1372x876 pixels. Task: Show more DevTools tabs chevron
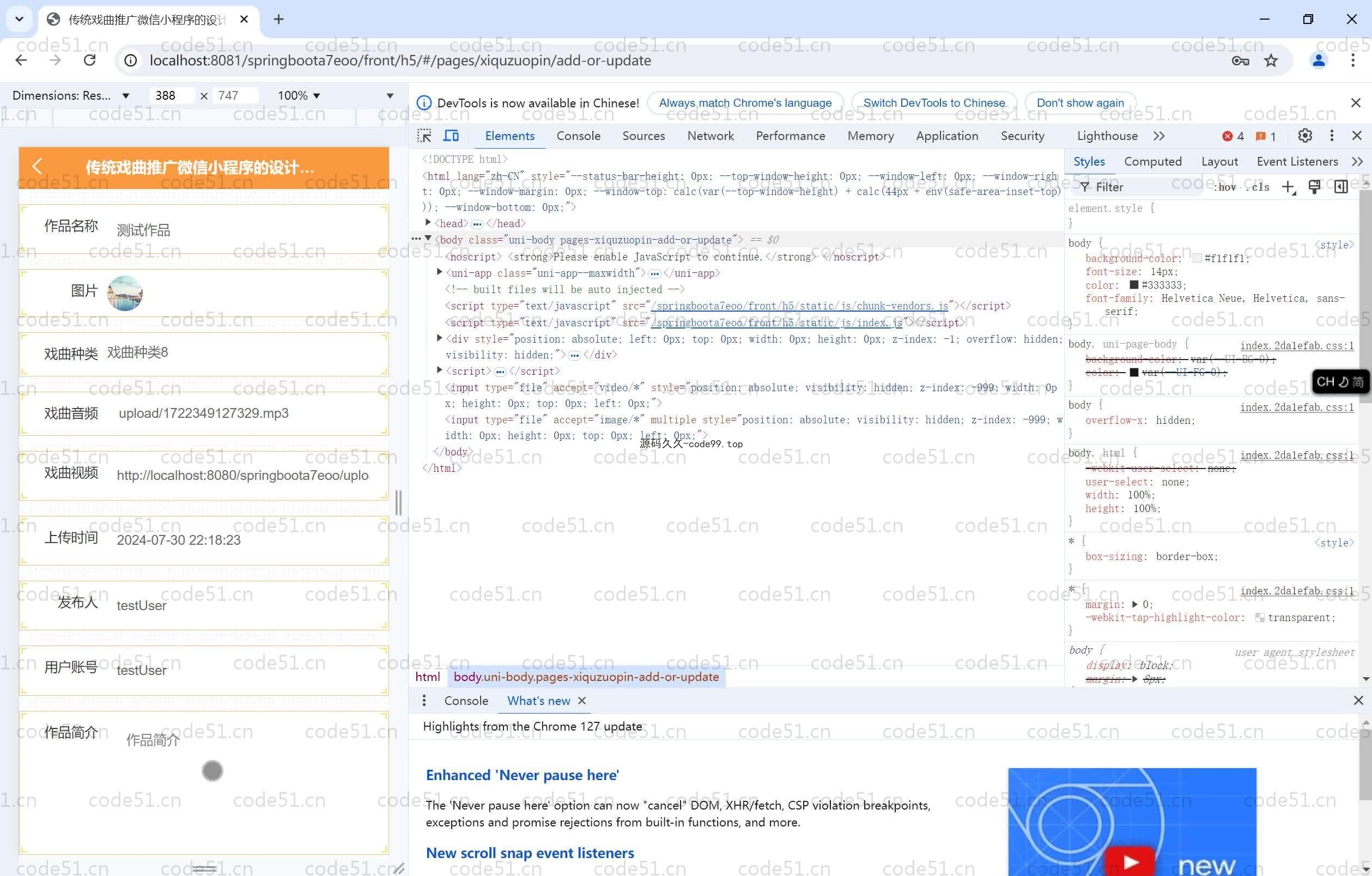tap(1158, 136)
